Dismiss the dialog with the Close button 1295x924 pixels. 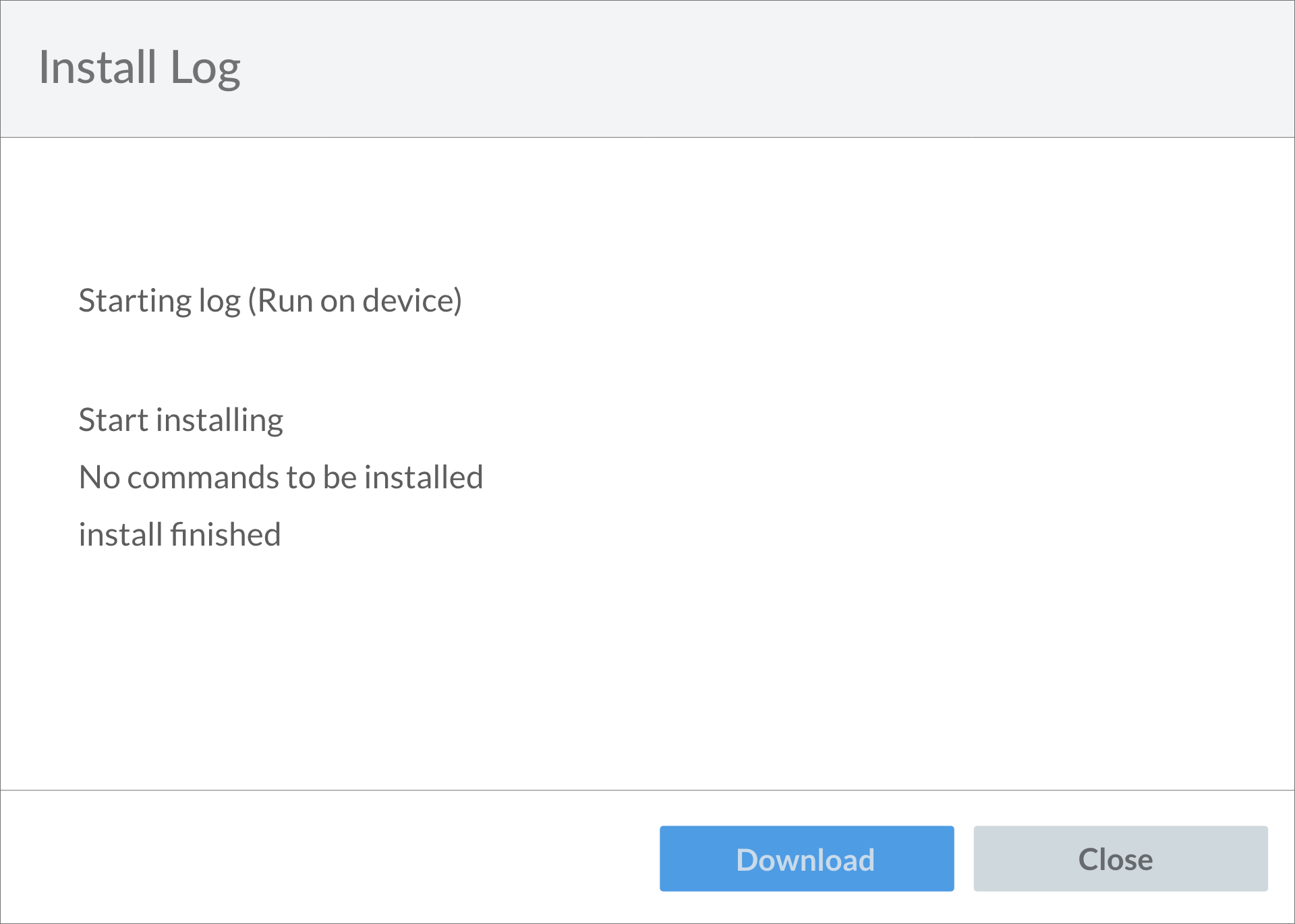[1120, 859]
